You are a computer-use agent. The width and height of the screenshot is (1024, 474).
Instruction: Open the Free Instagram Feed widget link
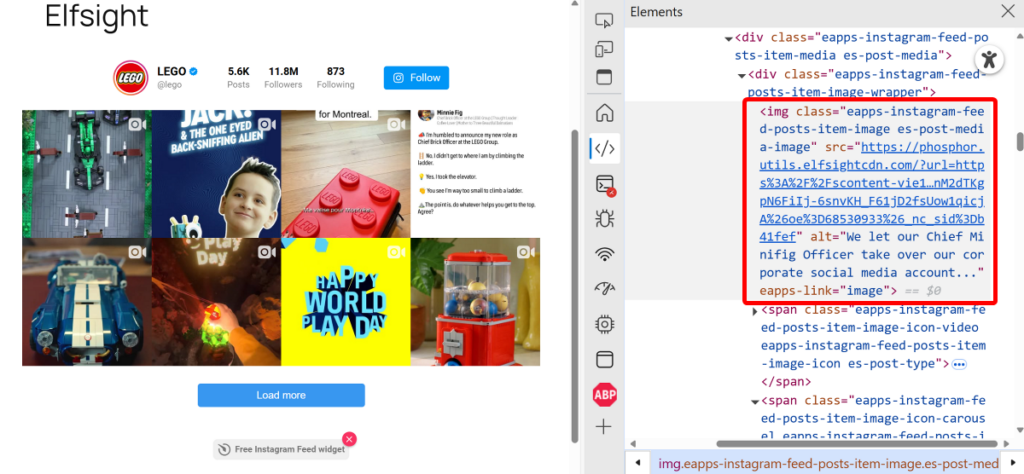[x=281, y=449]
